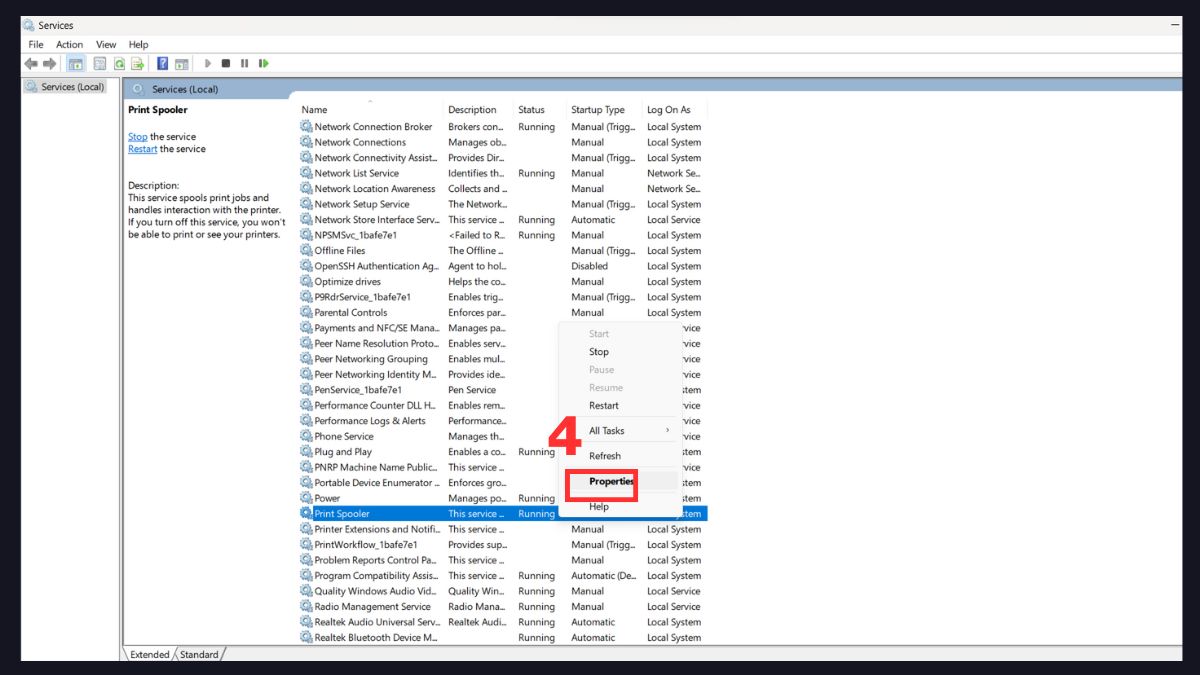Open the View menu in the menu bar
1200x675 pixels.
(x=106, y=44)
